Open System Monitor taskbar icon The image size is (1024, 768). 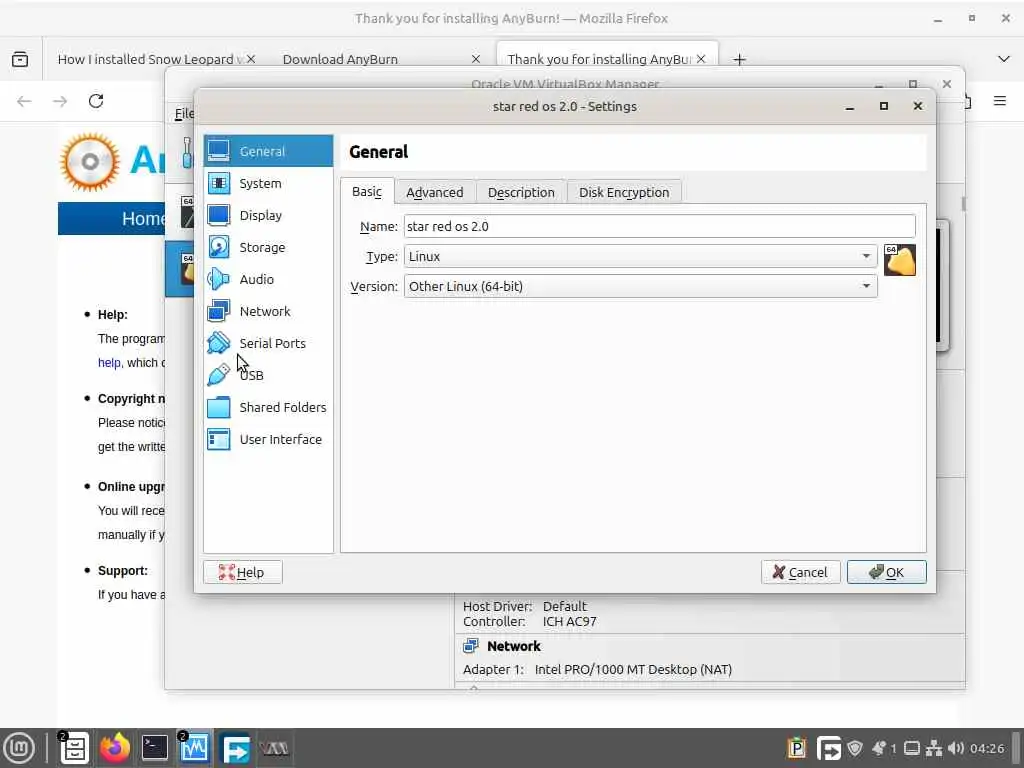[x=194, y=748]
